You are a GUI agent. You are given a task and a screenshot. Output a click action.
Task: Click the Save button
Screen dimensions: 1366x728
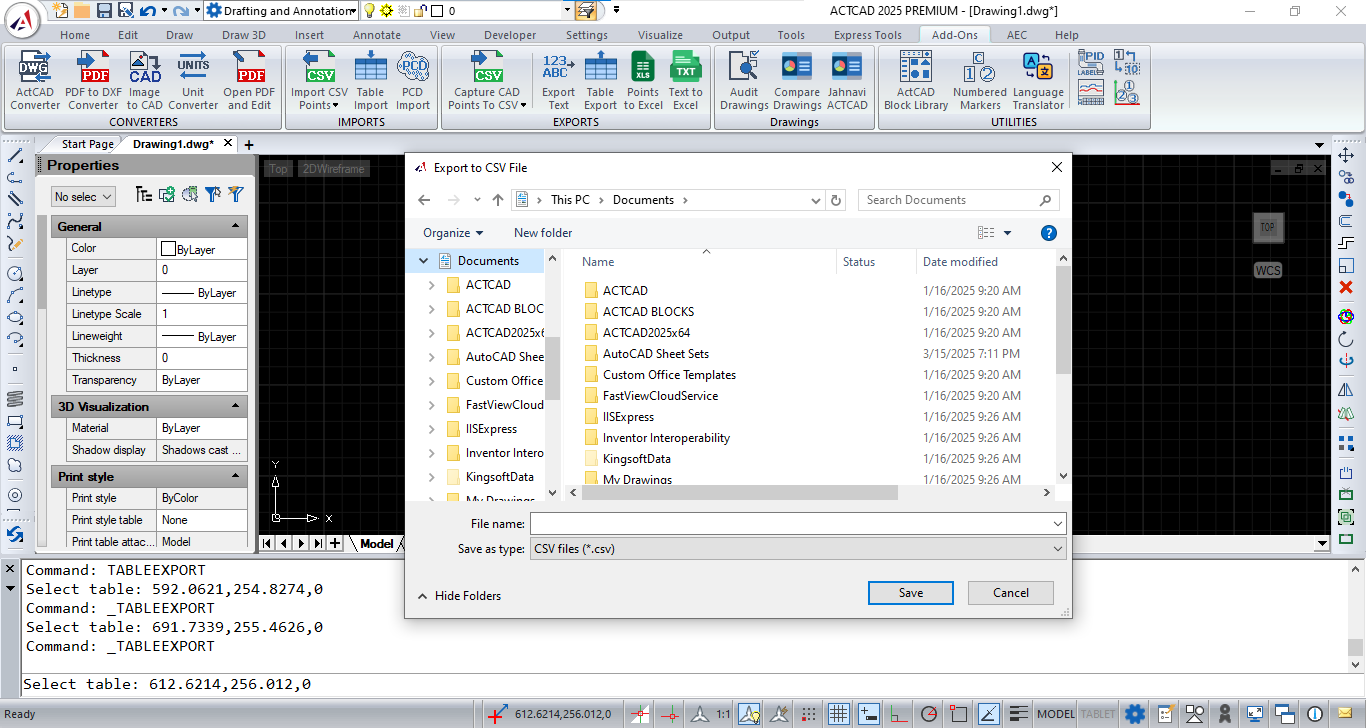click(911, 593)
